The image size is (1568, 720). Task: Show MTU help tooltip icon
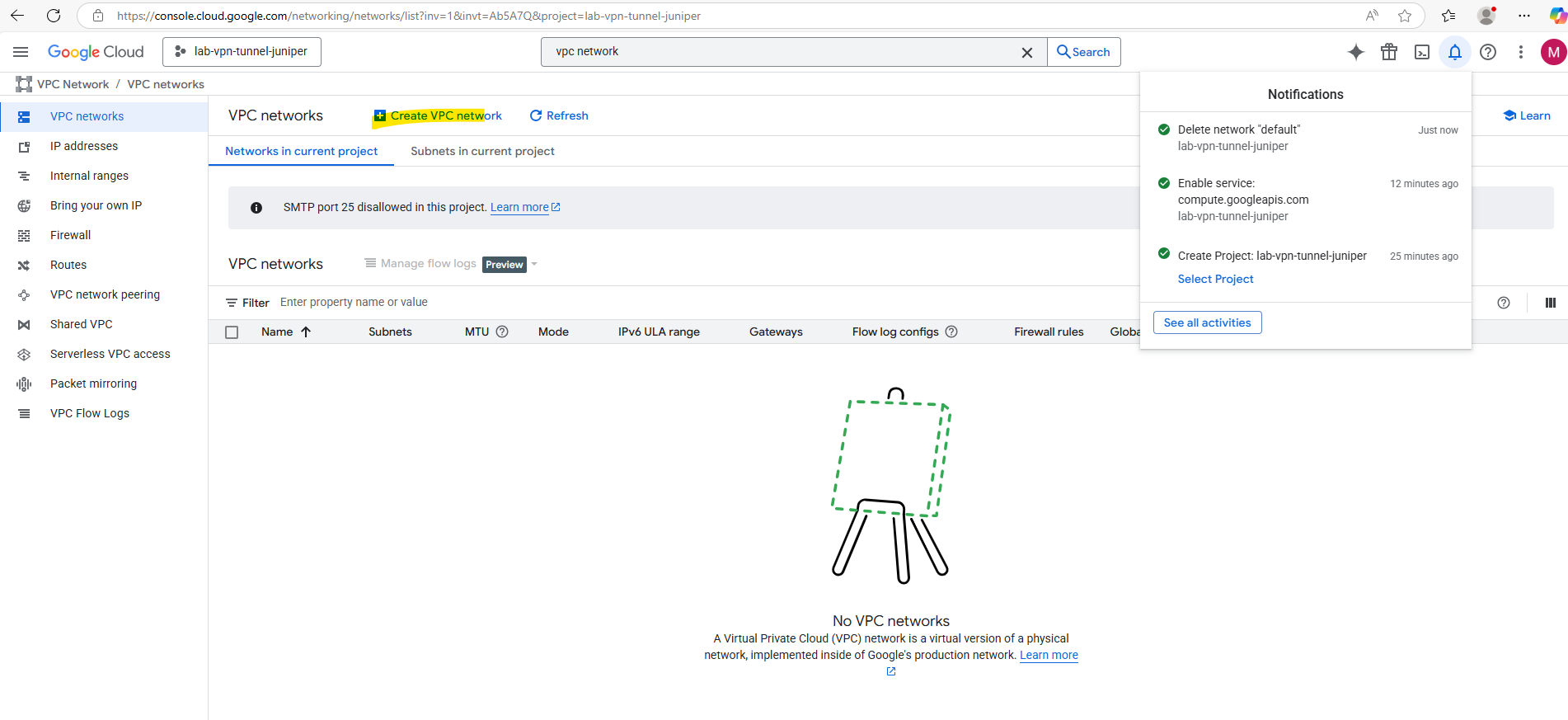click(x=502, y=332)
